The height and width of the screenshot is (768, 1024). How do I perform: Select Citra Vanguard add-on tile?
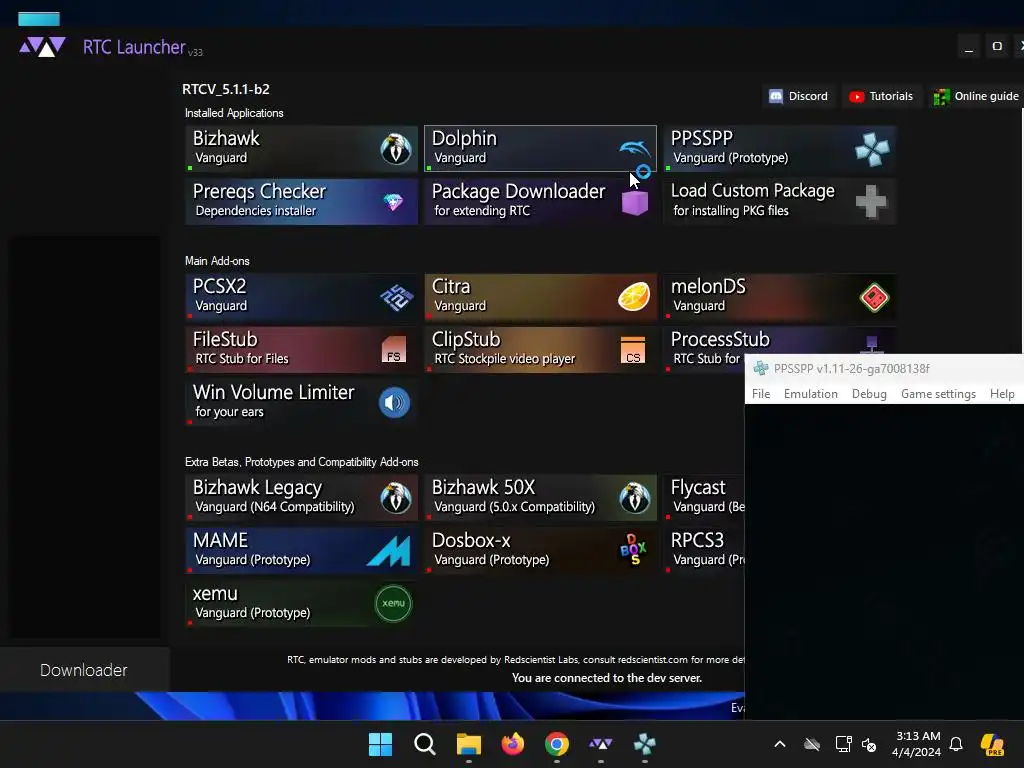point(540,296)
